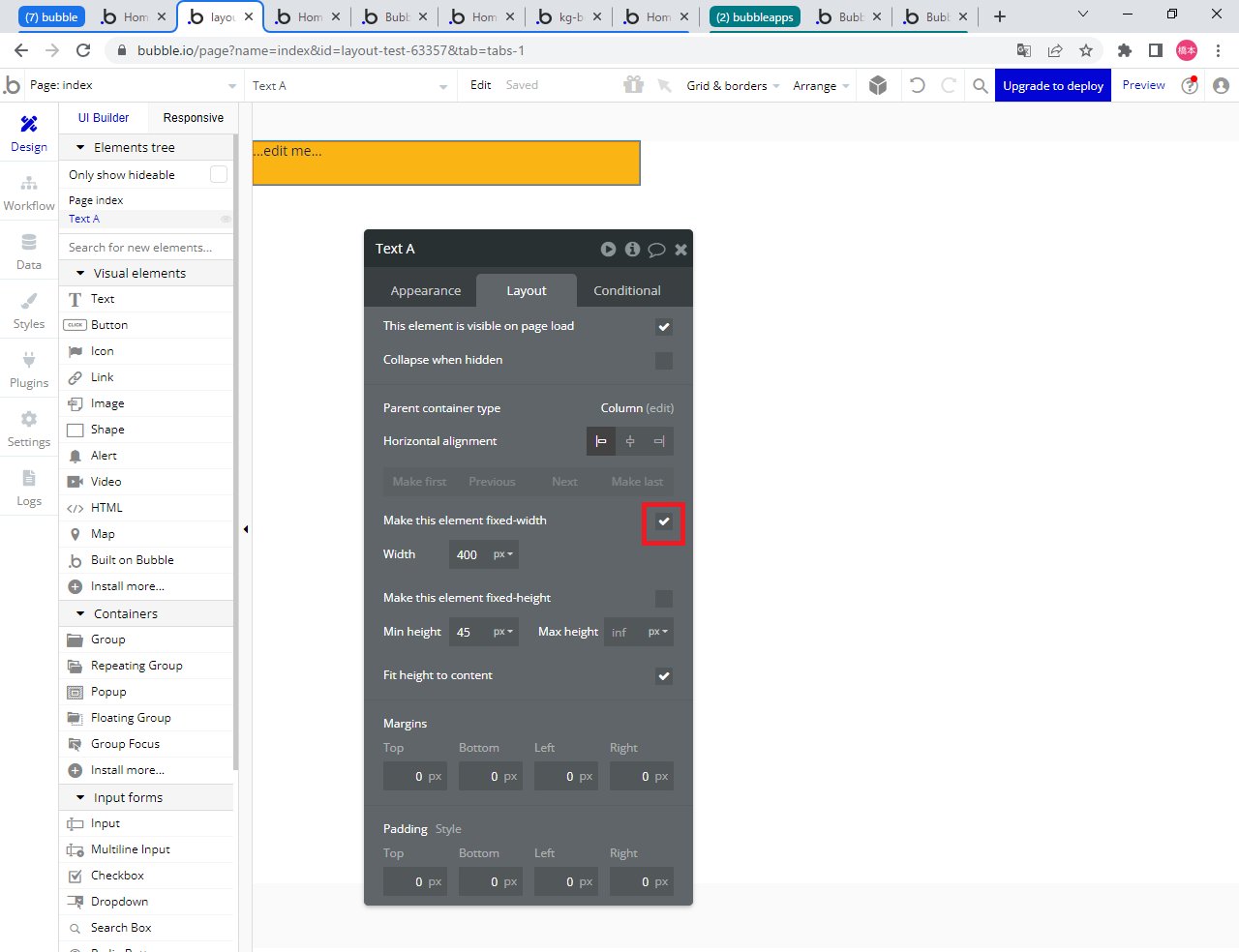
Task: Open info icon in Text A header
Action: 632,249
